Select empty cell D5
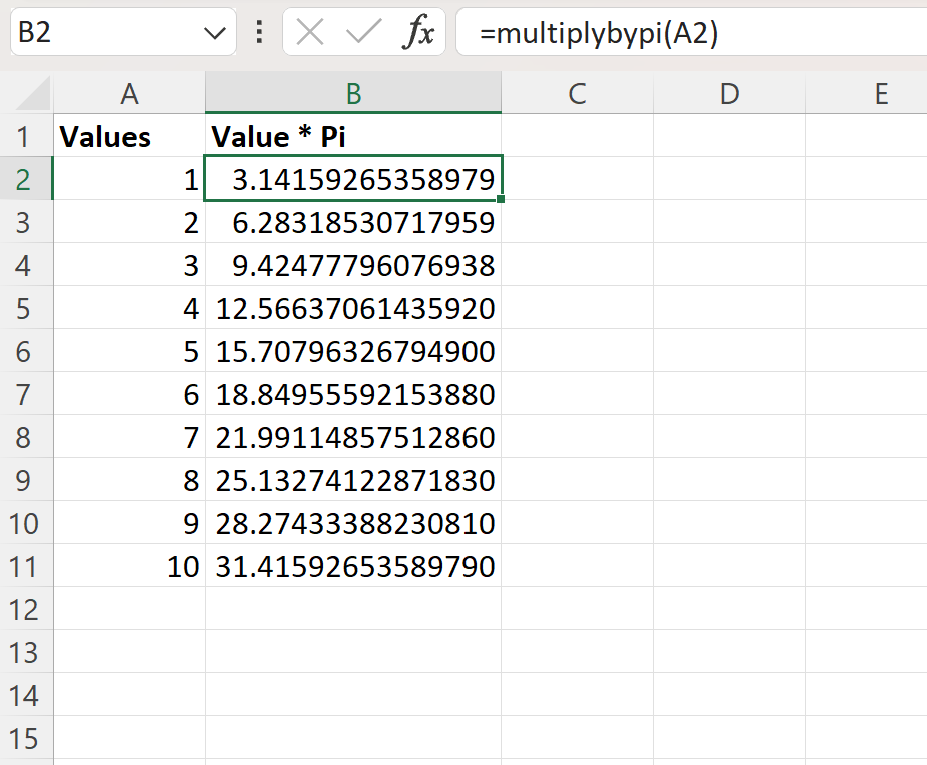The width and height of the screenshot is (927, 765). tap(729, 308)
